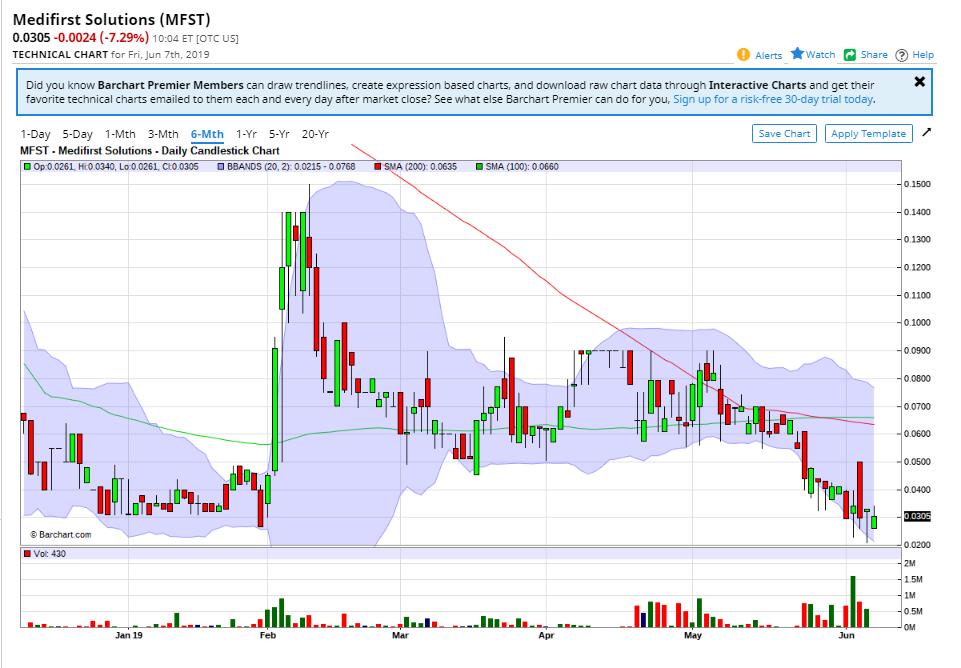The width and height of the screenshot is (961, 668).
Task: Open the Watch link
Action: [820, 55]
